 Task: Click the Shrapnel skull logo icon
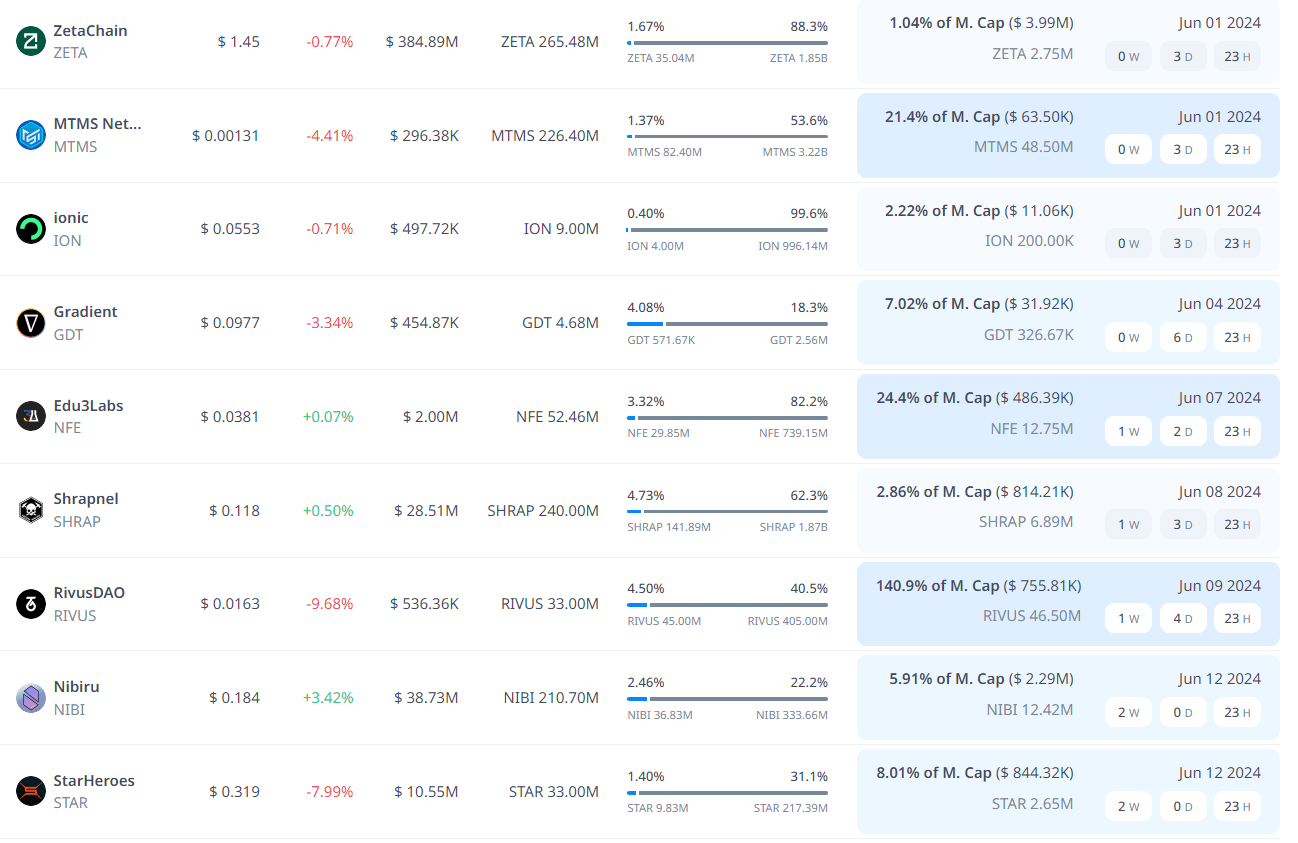31,510
